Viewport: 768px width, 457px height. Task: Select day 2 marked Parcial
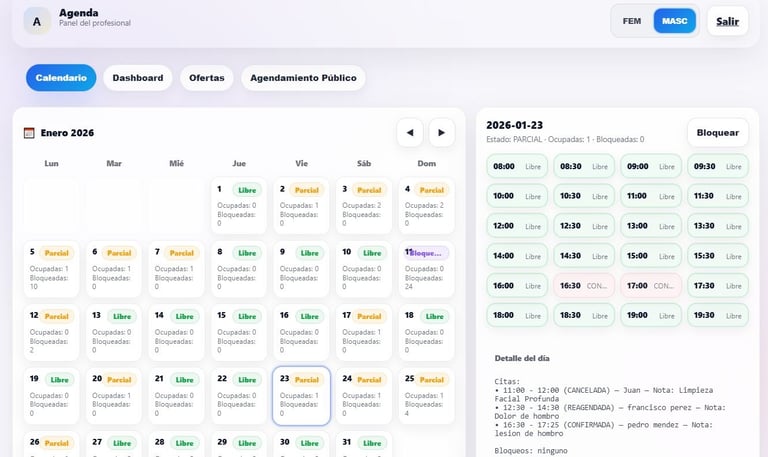pyautogui.click(x=301, y=206)
